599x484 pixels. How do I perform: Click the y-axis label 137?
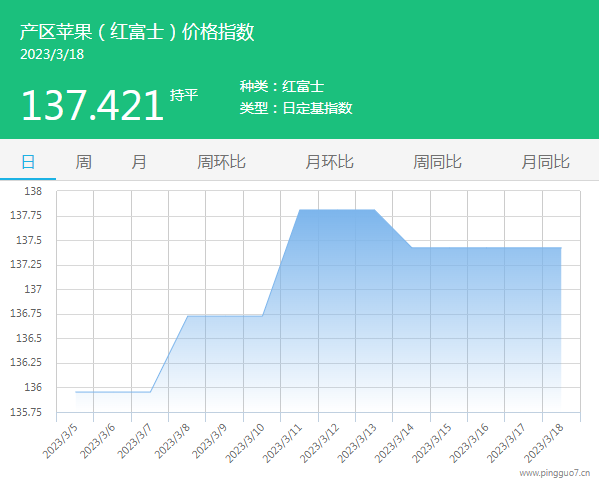pyautogui.click(x=33, y=289)
